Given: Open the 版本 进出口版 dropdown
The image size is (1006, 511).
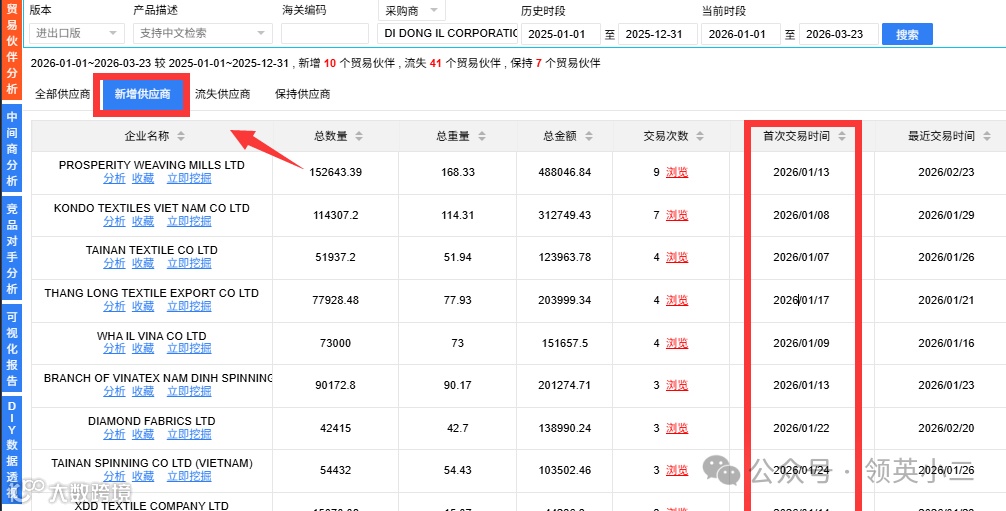Looking at the screenshot, I should point(78,33).
